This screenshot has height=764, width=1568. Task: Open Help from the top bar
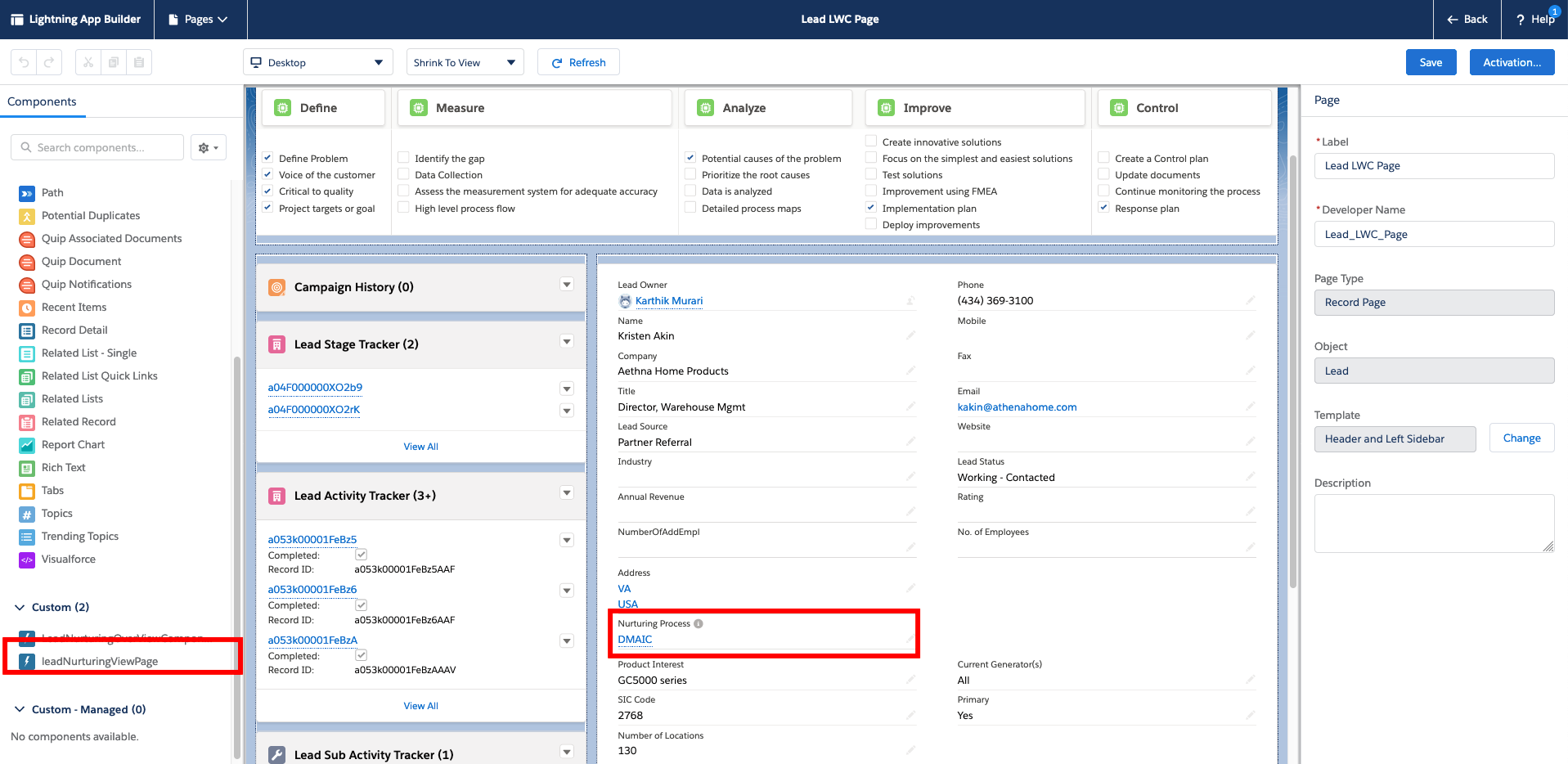click(1534, 19)
